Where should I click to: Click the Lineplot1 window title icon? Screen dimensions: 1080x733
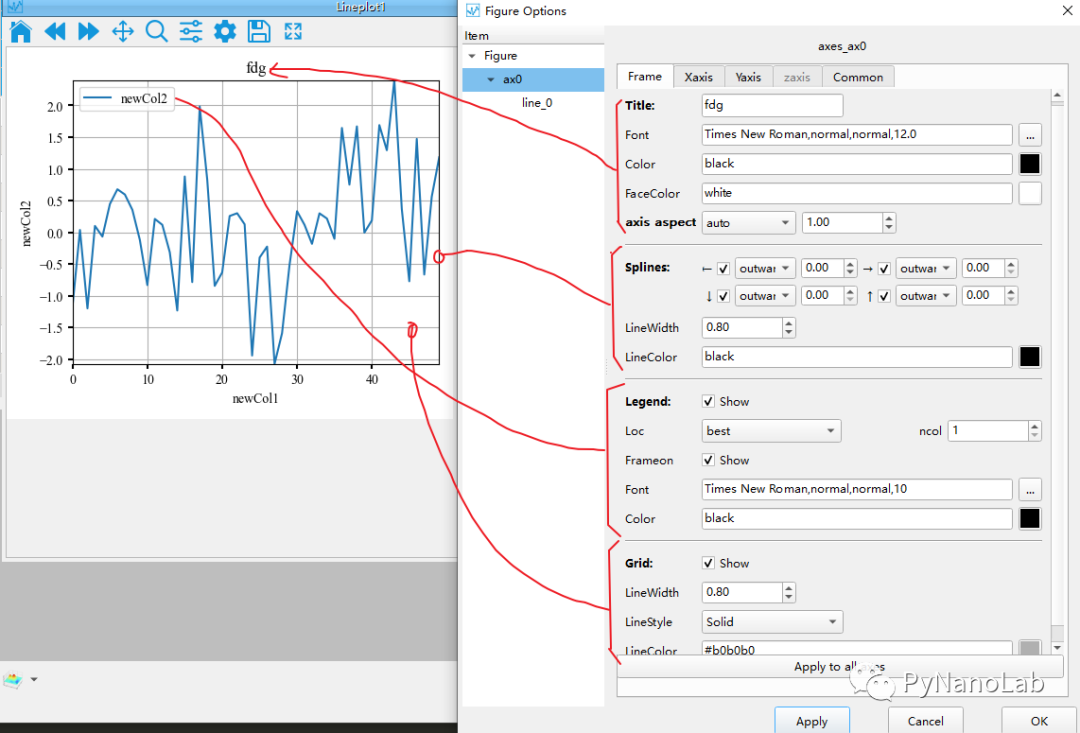[14, 8]
